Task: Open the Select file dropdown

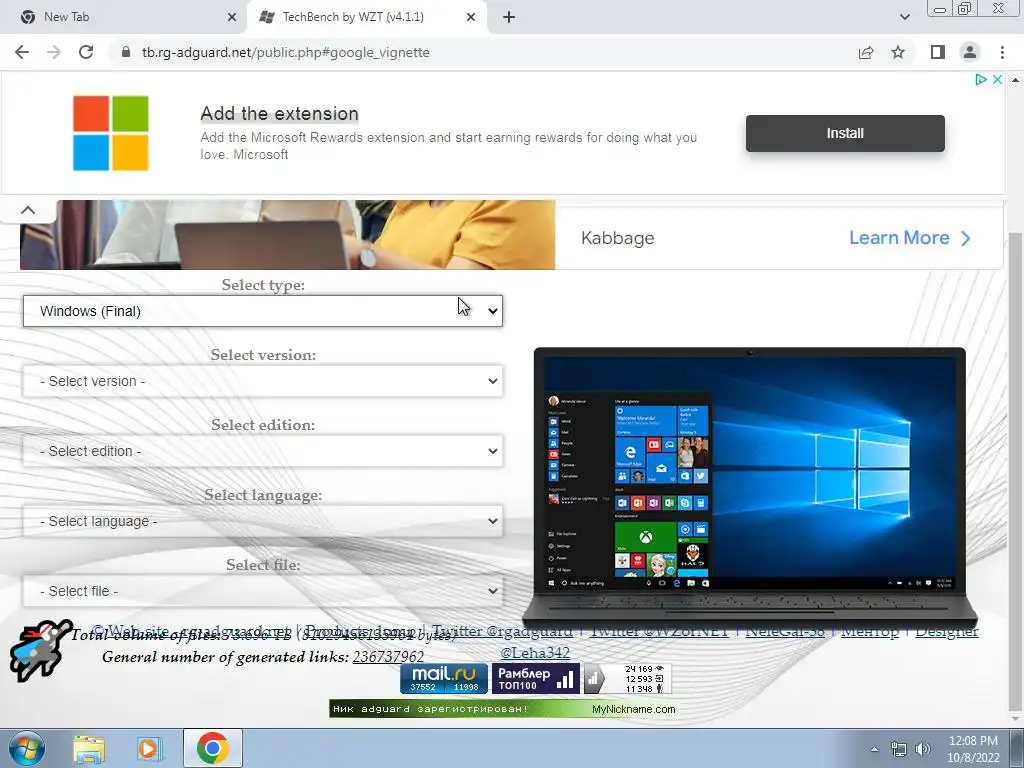Action: (x=263, y=590)
